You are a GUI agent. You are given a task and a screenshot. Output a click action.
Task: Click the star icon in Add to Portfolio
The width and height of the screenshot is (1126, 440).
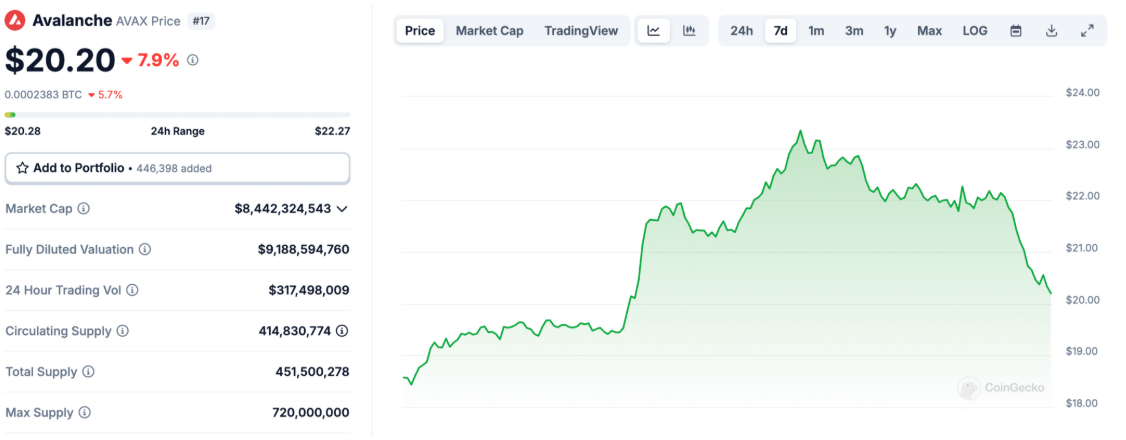[22, 168]
